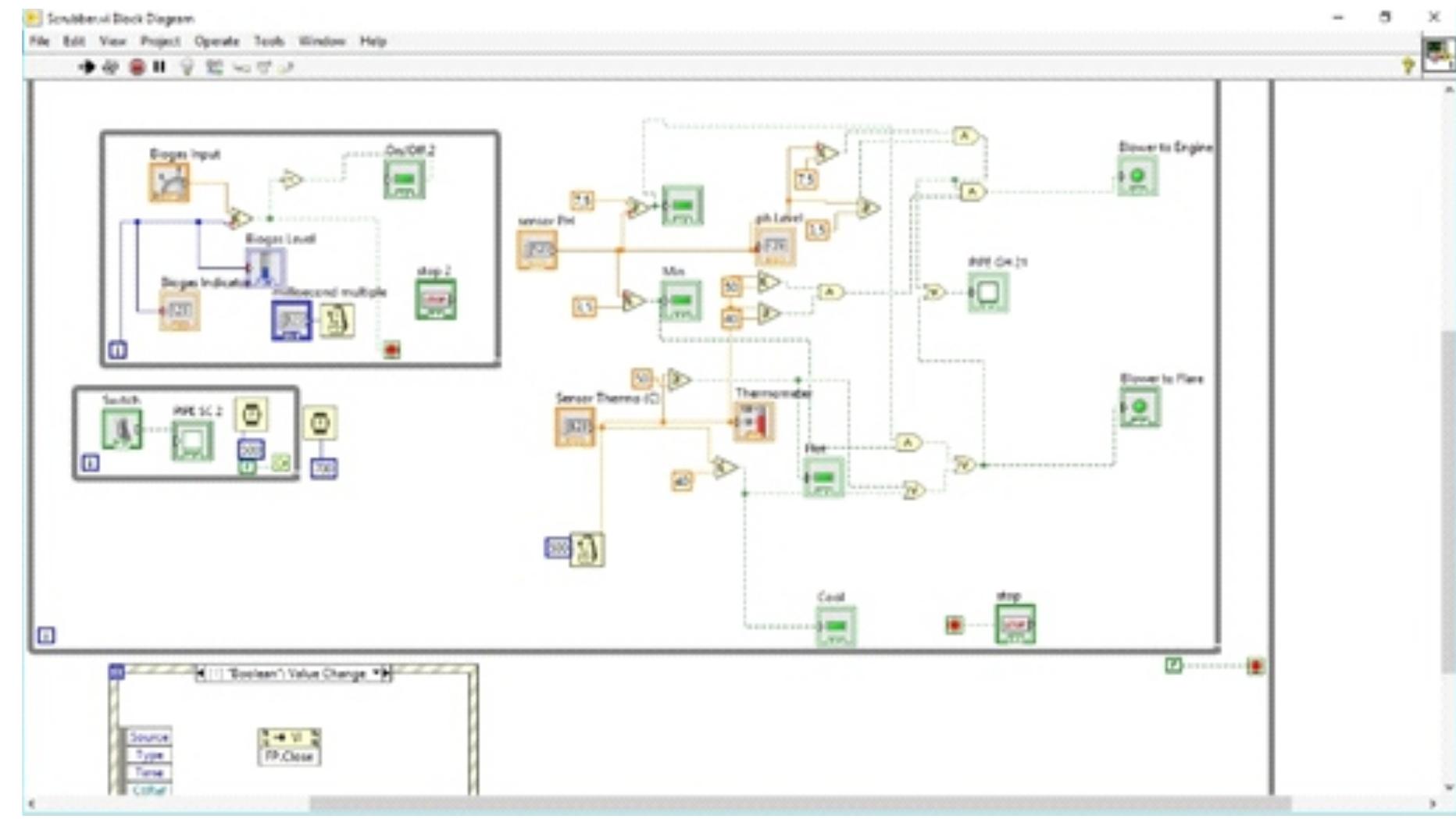
Task: Run the VI with the Run arrow
Action: coord(87,67)
